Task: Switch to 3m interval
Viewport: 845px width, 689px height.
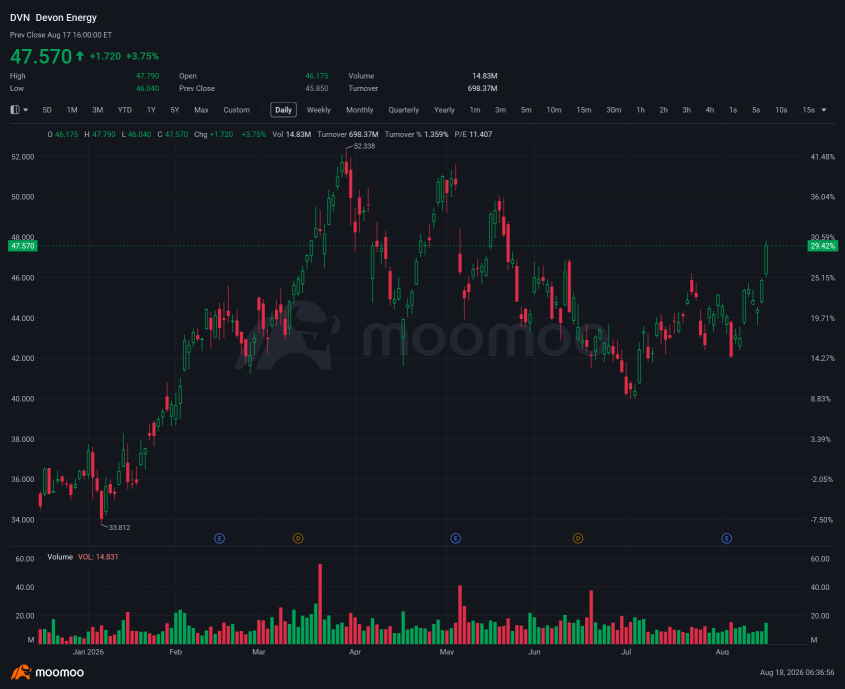Action: tap(501, 110)
